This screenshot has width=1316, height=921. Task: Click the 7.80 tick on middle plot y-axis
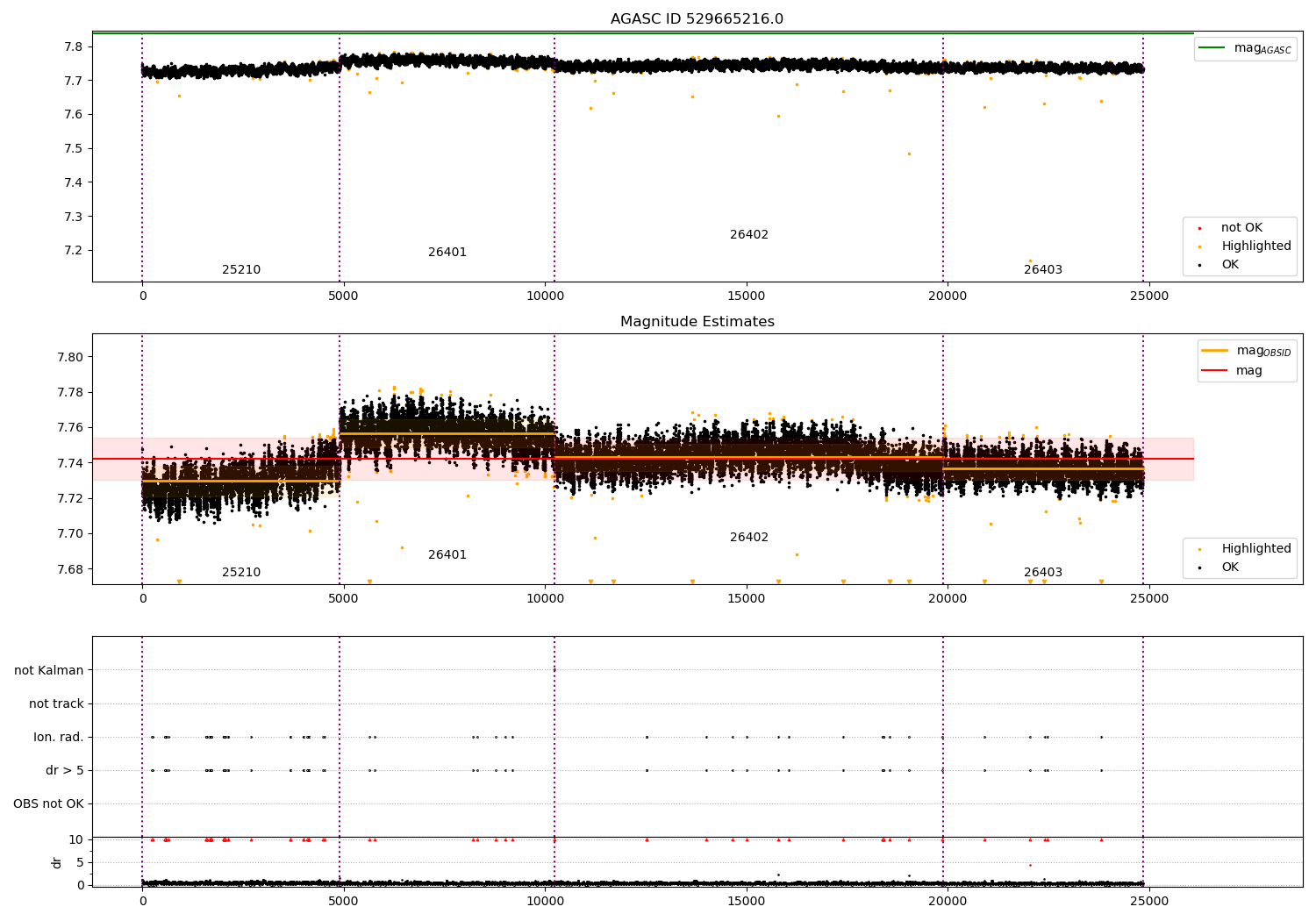71,358
